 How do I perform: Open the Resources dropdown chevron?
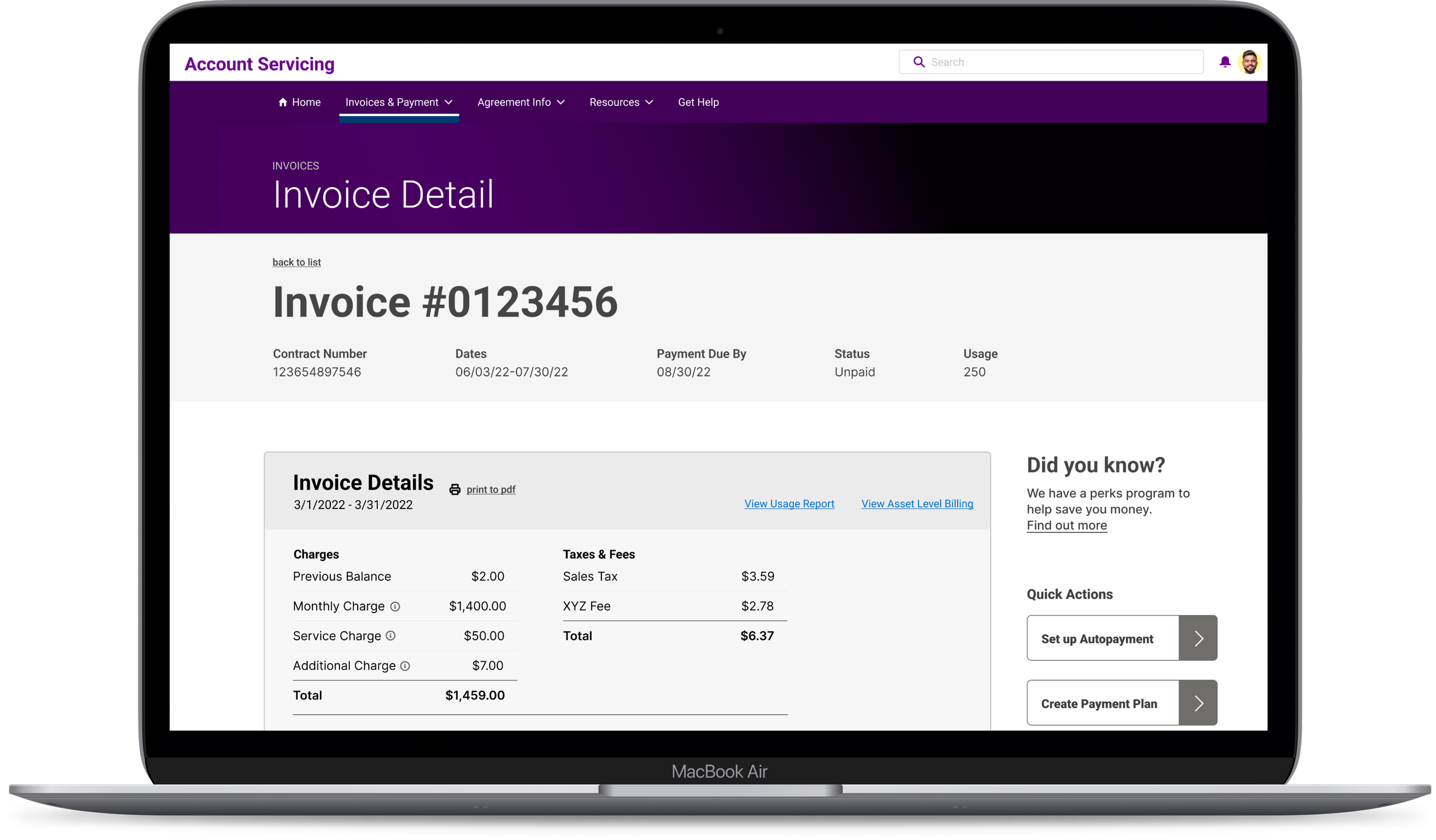(x=650, y=102)
